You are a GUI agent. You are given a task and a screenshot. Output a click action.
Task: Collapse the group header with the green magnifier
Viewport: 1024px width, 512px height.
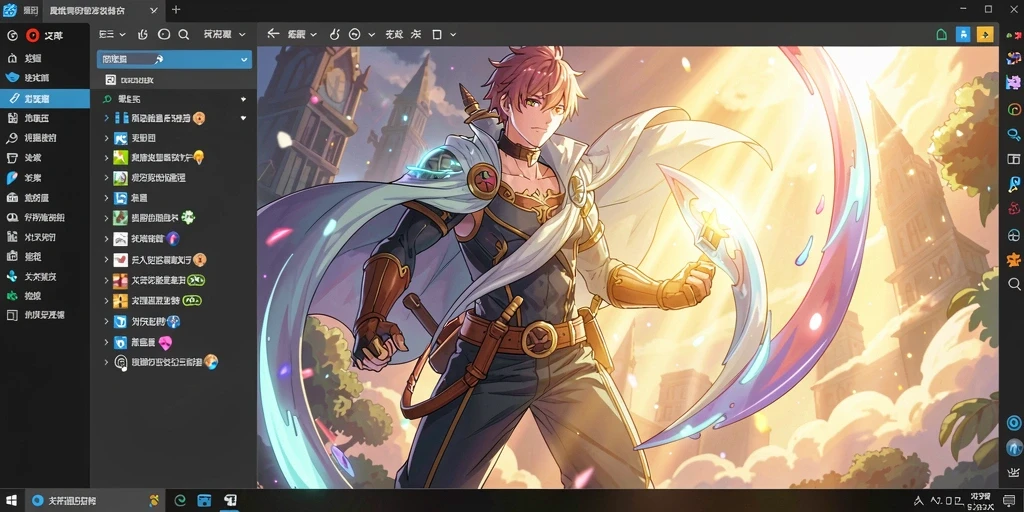[x=243, y=99]
